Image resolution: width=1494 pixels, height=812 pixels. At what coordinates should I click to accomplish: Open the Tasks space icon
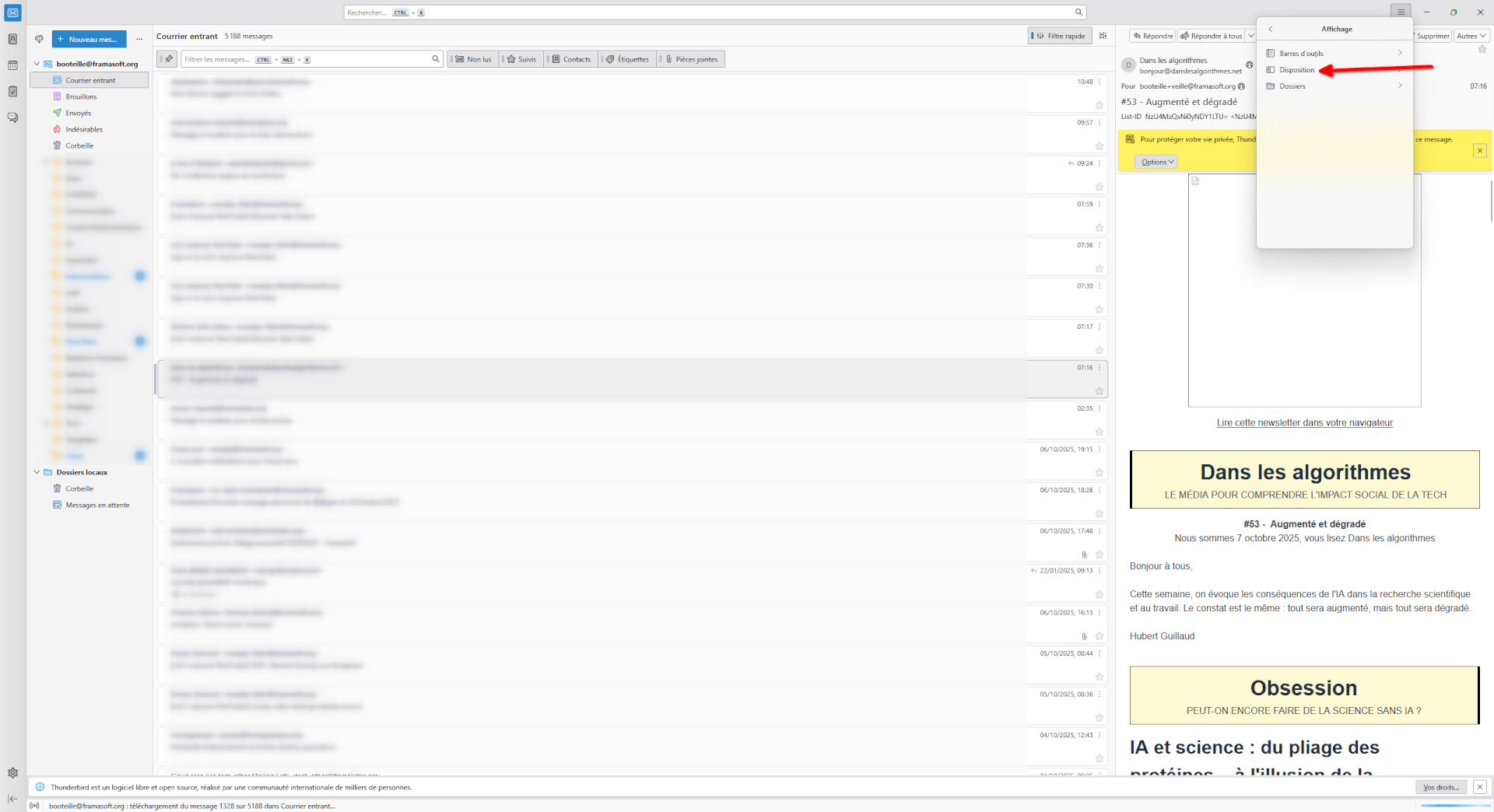tap(12, 92)
